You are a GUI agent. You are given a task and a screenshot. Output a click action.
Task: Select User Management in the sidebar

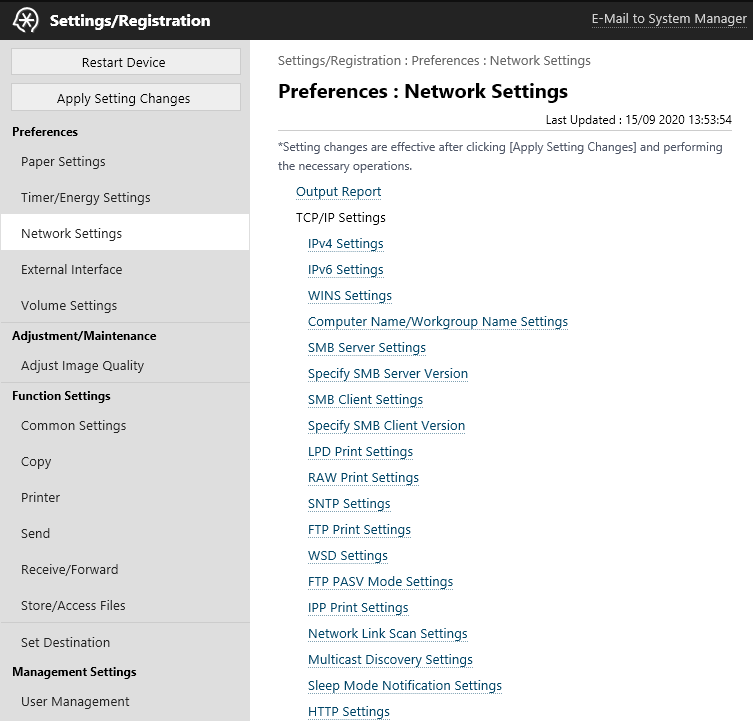click(75, 702)
